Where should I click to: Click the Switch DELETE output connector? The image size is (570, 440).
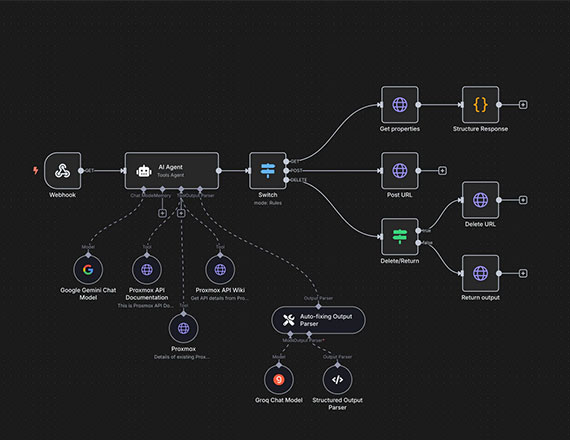[x=286, y=180]
